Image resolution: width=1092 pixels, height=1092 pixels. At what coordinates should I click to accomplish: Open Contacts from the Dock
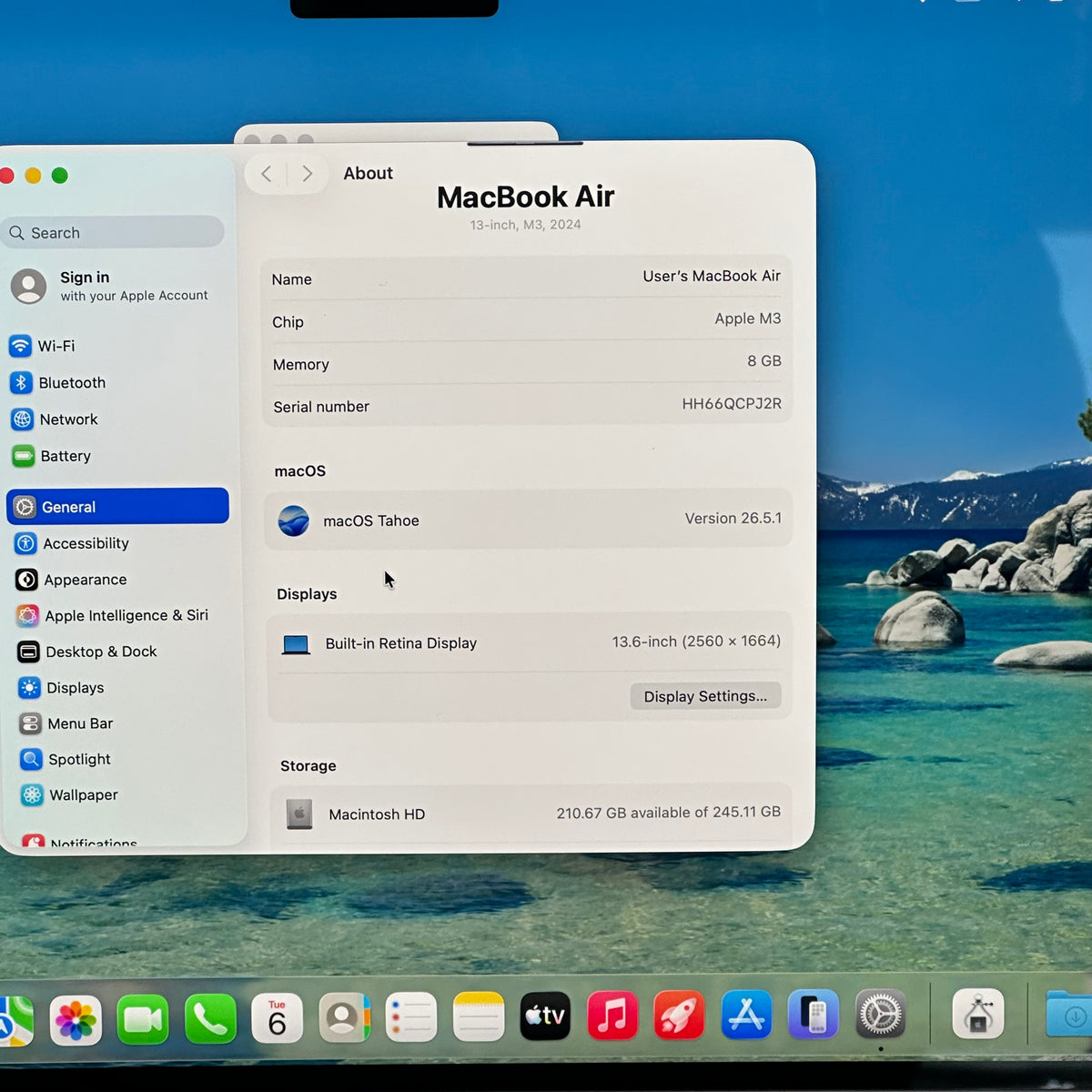click(344, 1017)
